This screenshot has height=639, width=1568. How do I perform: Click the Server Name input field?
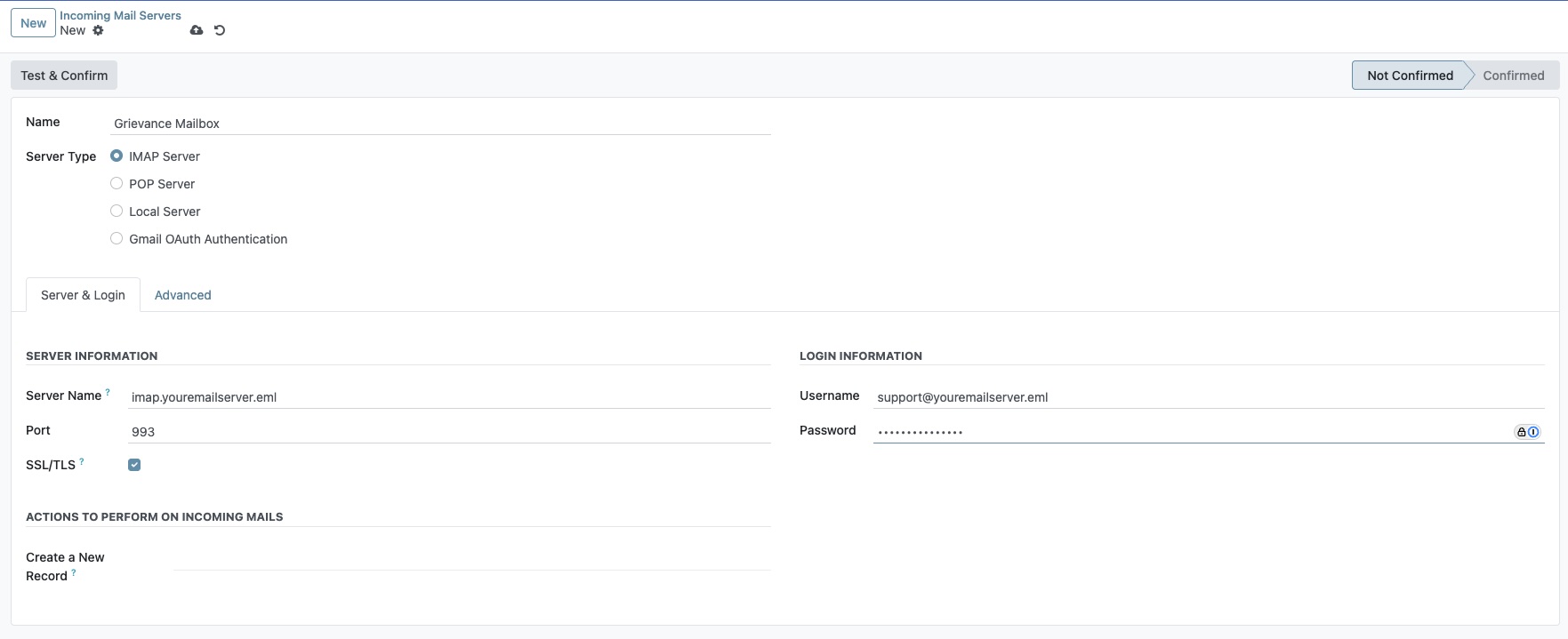coord(449,397)
